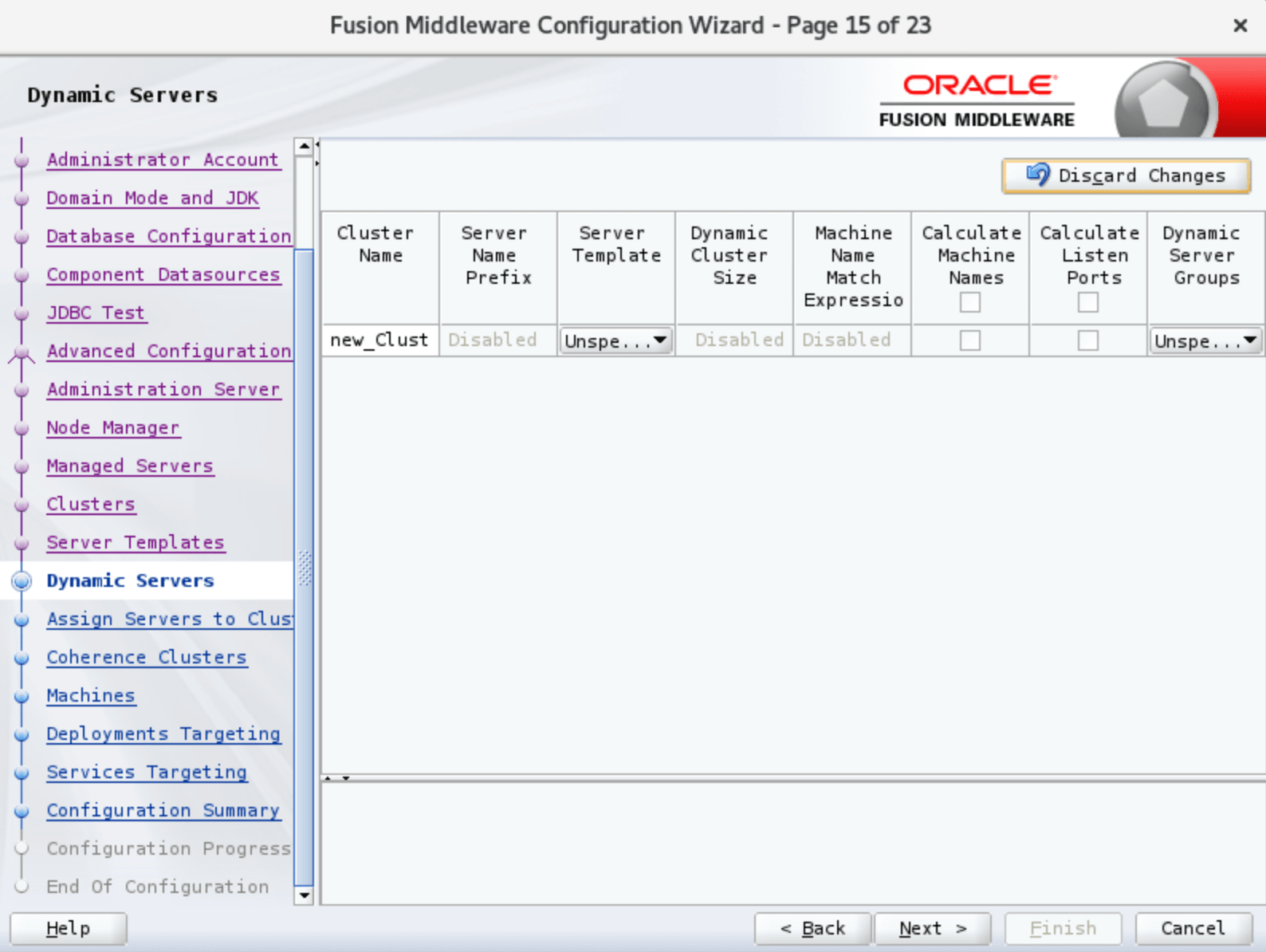Click the Configuration Summary step bullet icon
1266x952 pixels.
point(22,811)
